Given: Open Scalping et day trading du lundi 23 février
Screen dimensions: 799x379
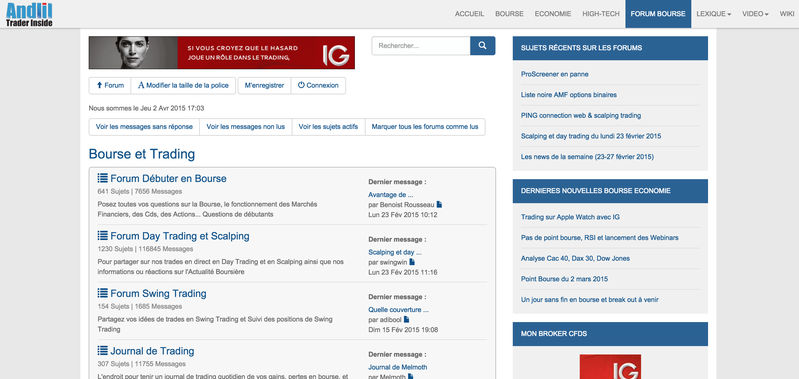Looking at the screenshot, I should (x=591, y=137).
